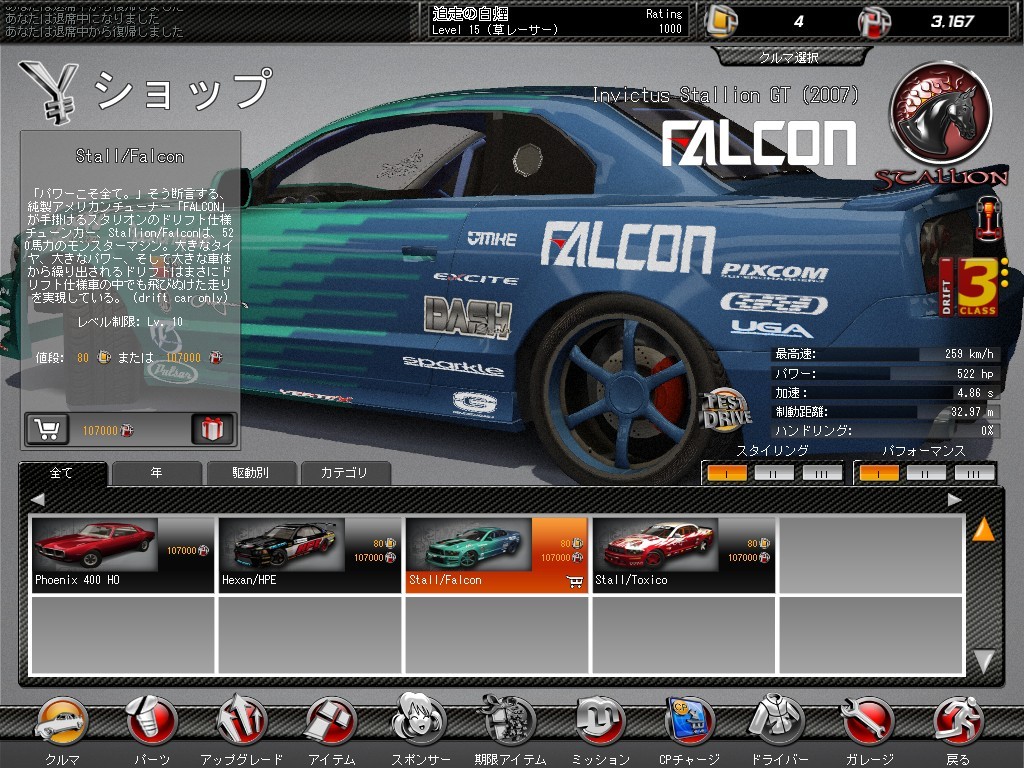
Task: Switch to the カテゴリ tab
Action: [345, 473]
